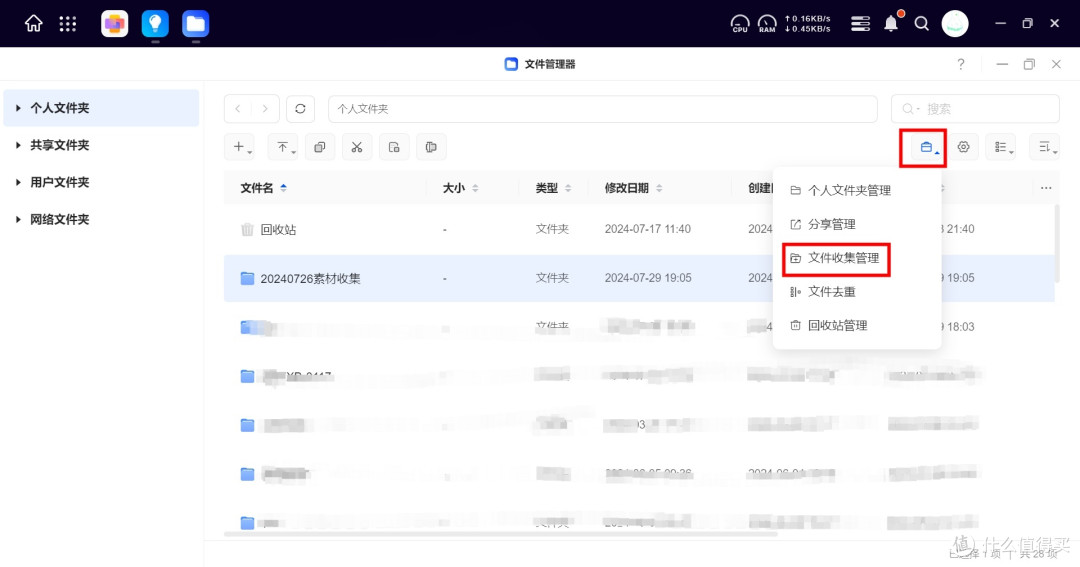Expand 网络文件夹 tree node

tap(19, 220)
